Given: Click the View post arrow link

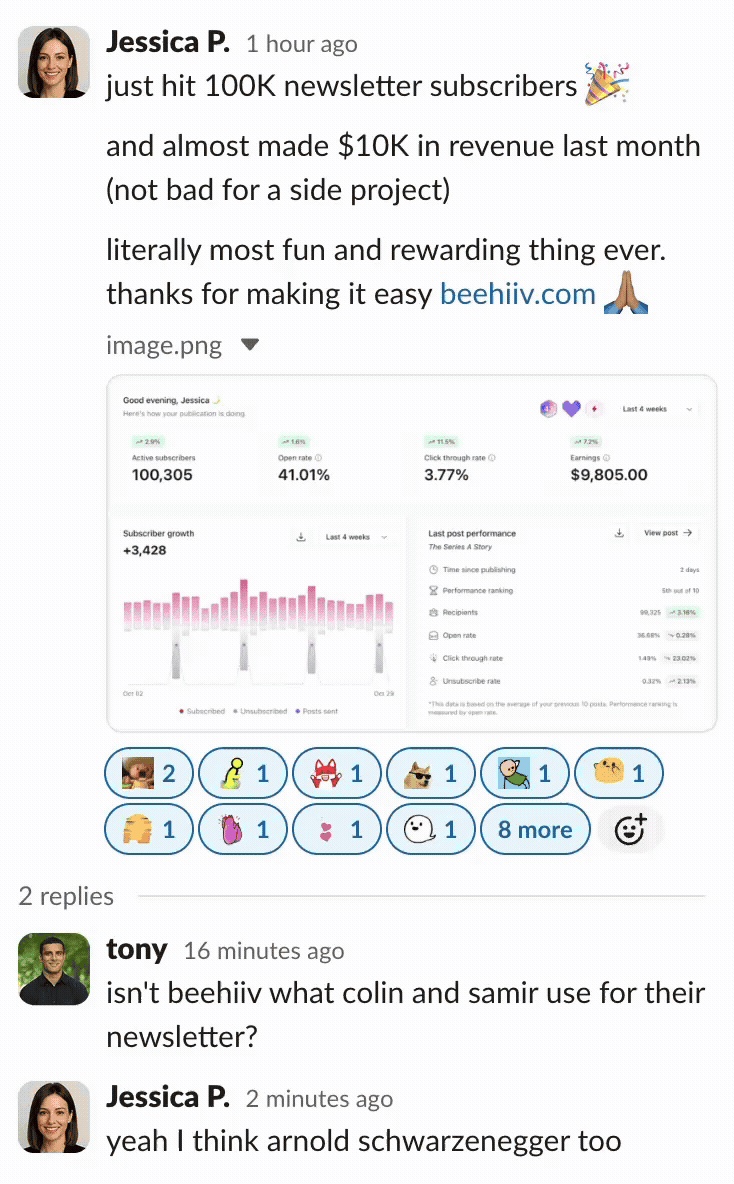Looking at the screenshot, I should click(x=666, y=533).
